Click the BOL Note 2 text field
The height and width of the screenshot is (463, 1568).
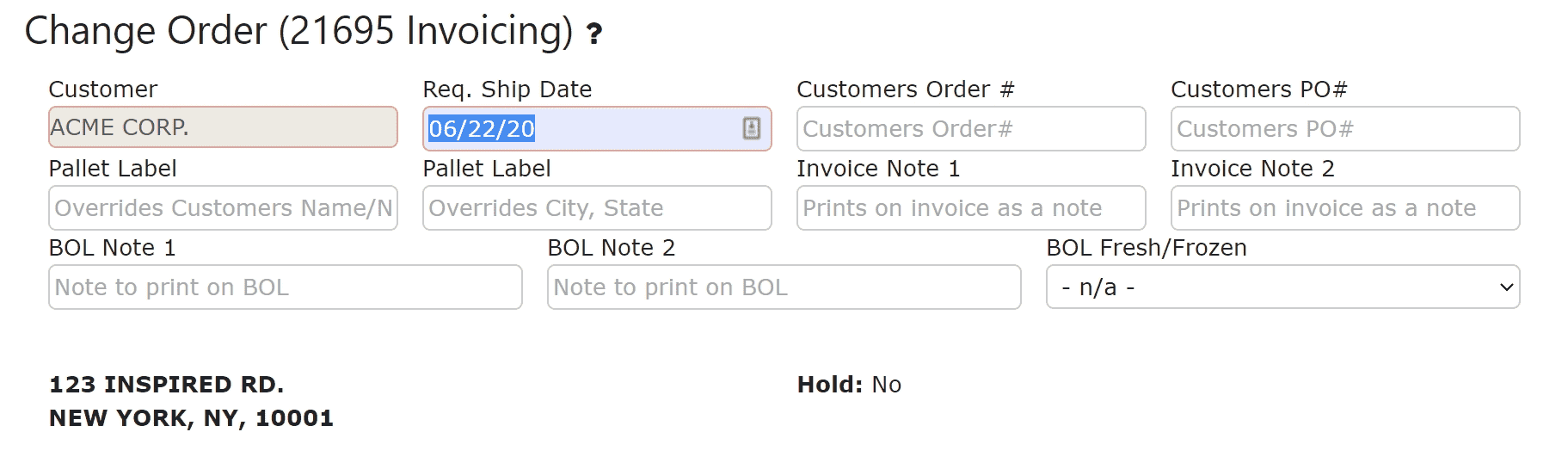point(784,287)
